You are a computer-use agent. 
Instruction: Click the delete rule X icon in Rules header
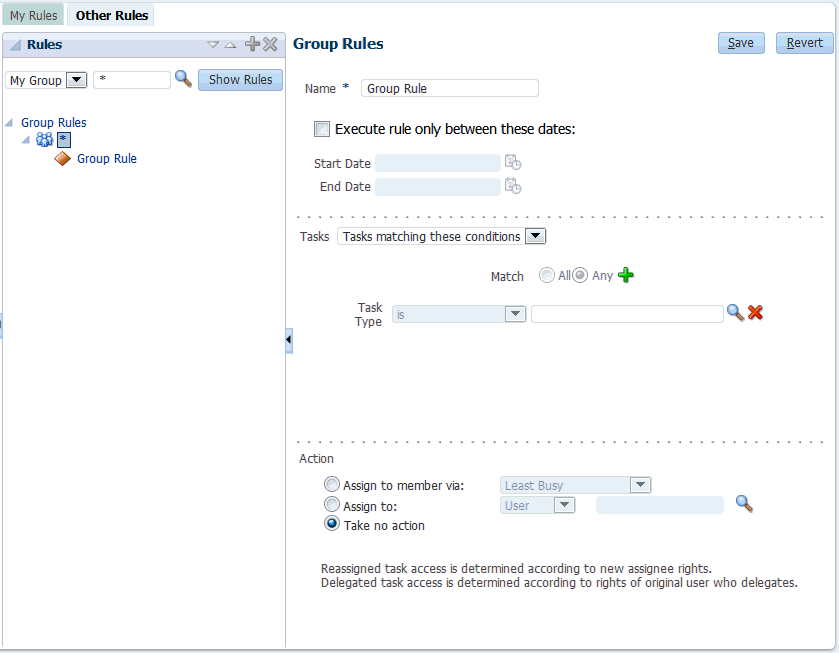(x=270, y=44)
